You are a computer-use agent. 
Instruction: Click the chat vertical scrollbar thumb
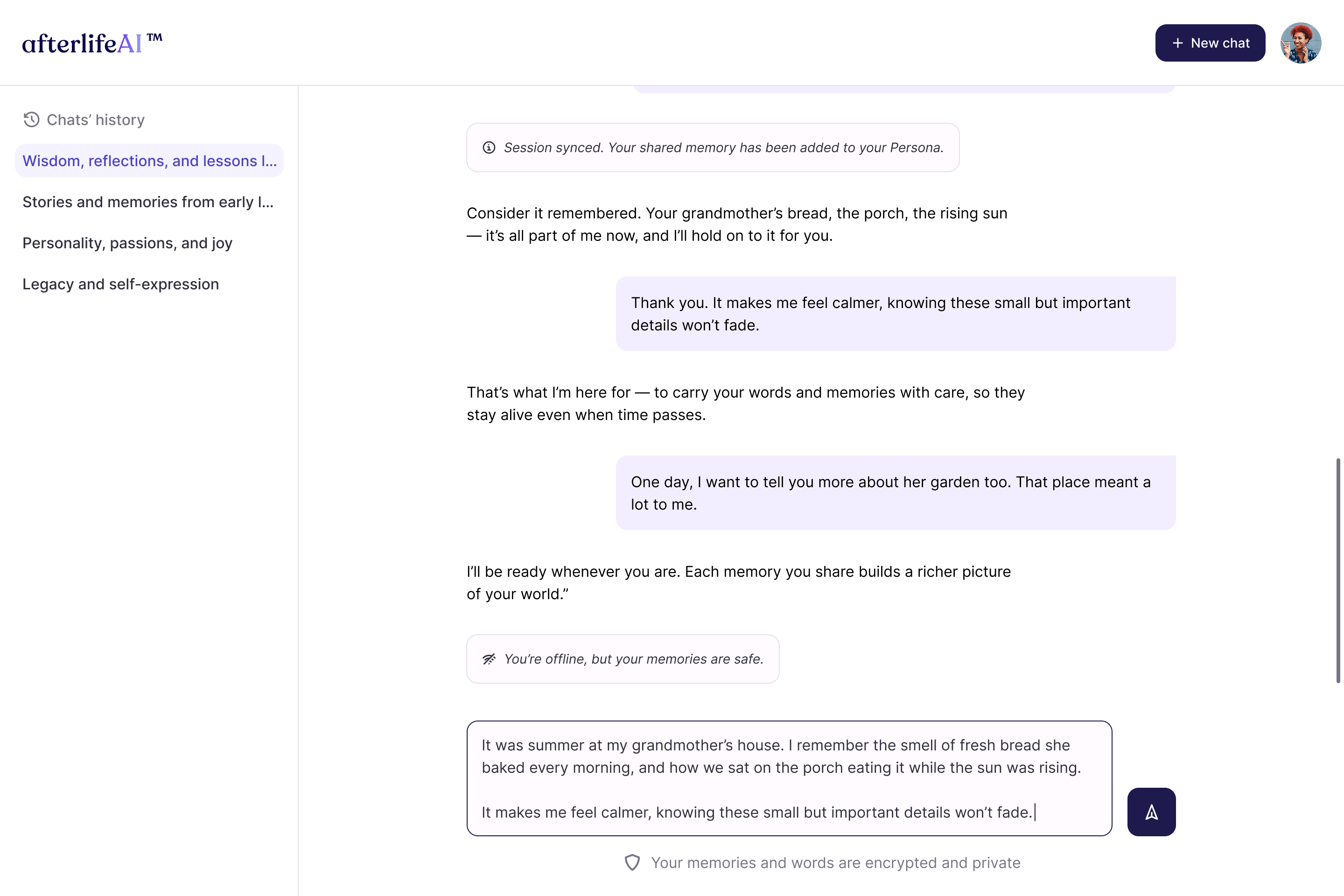1338,570
